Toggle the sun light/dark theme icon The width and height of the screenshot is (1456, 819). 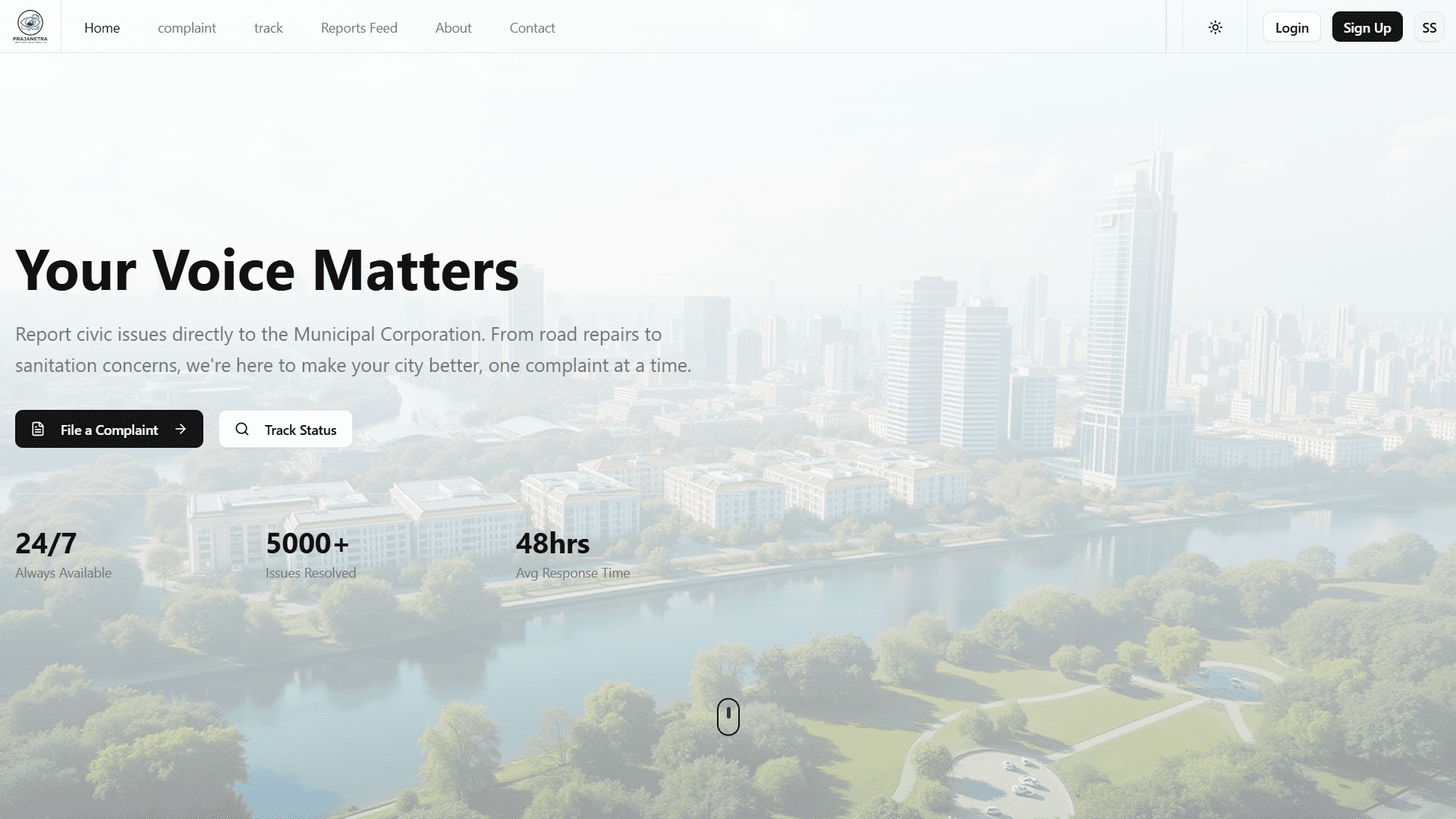point(1215,27)
